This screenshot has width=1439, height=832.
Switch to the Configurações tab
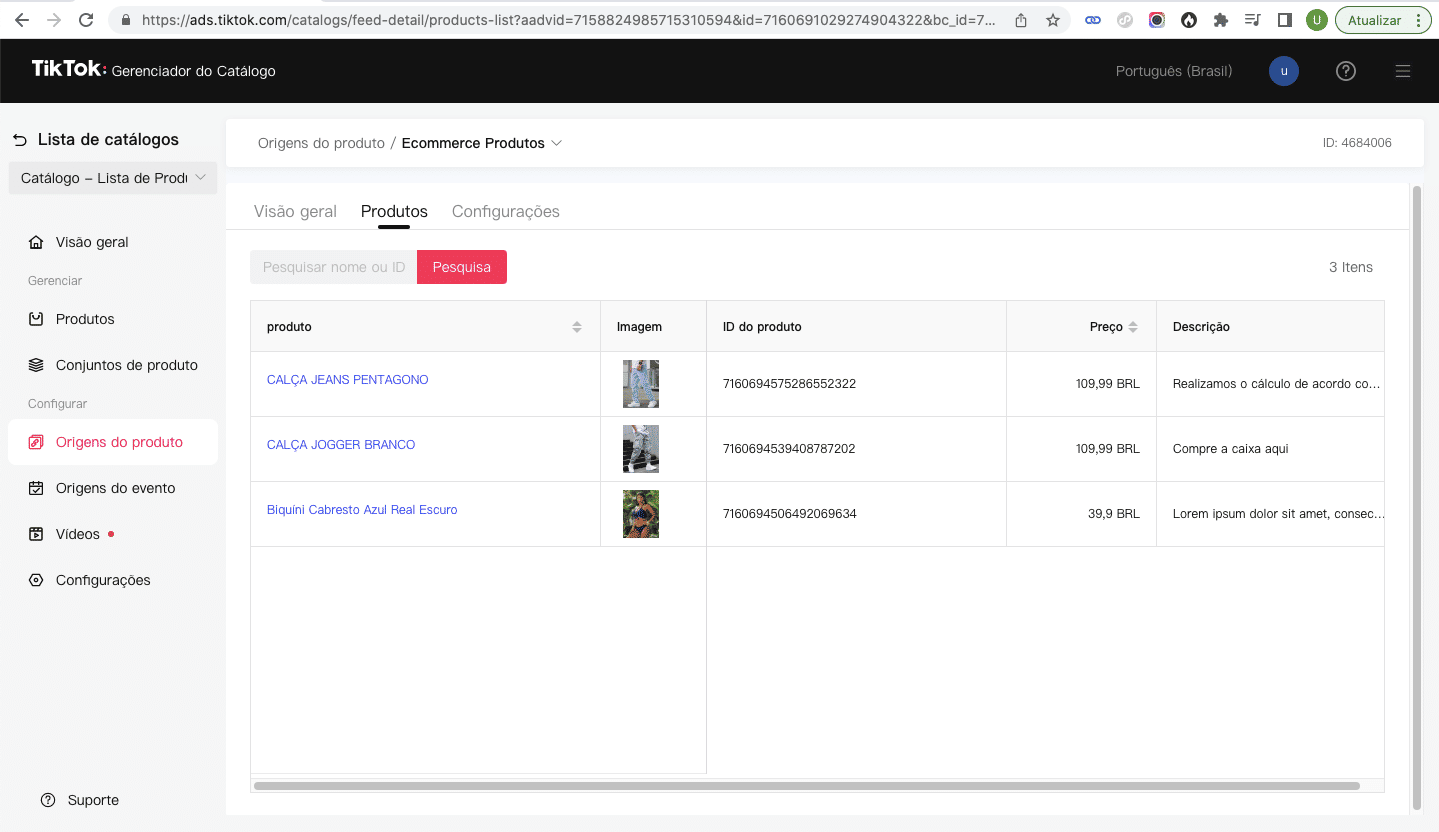pos(505,211)
